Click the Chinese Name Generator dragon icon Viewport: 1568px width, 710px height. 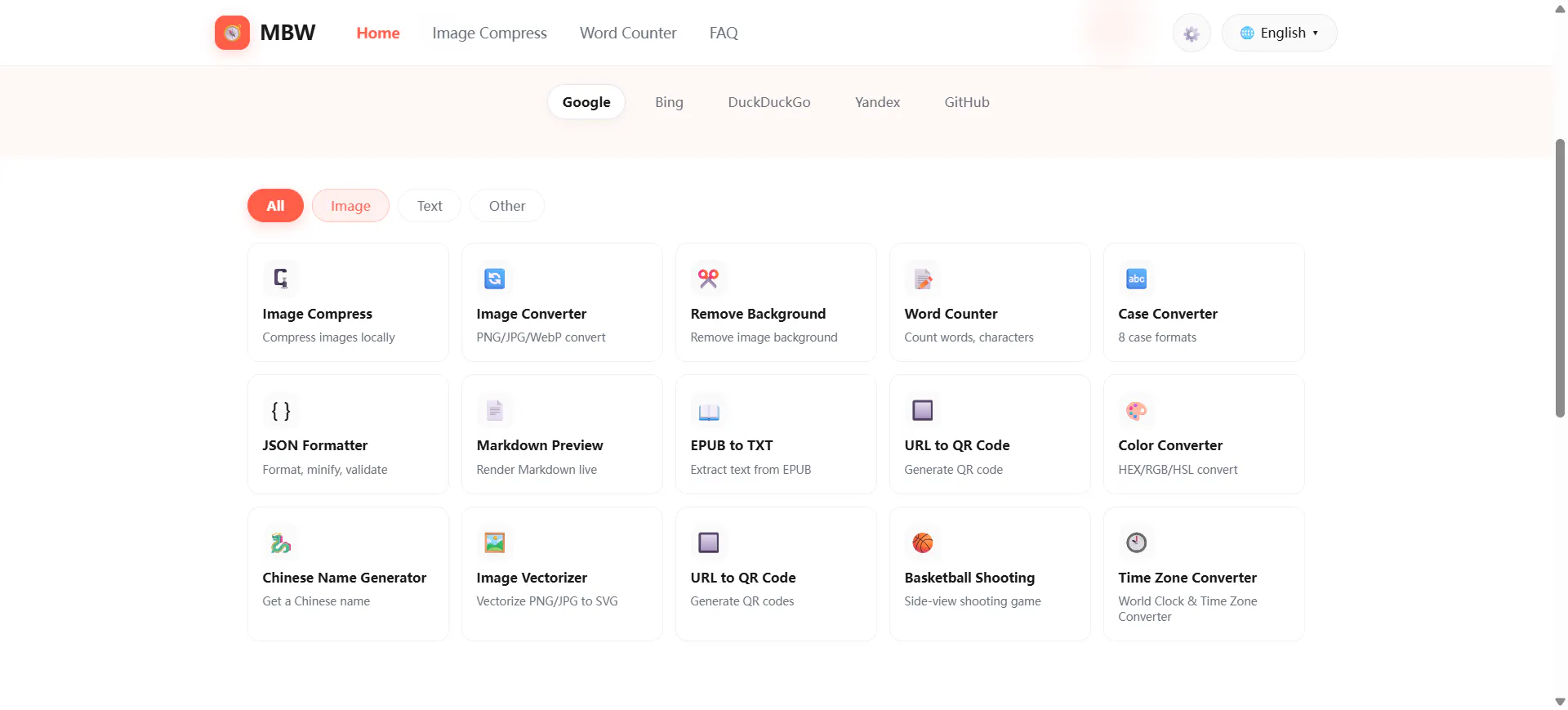click(x=281, y=543)
